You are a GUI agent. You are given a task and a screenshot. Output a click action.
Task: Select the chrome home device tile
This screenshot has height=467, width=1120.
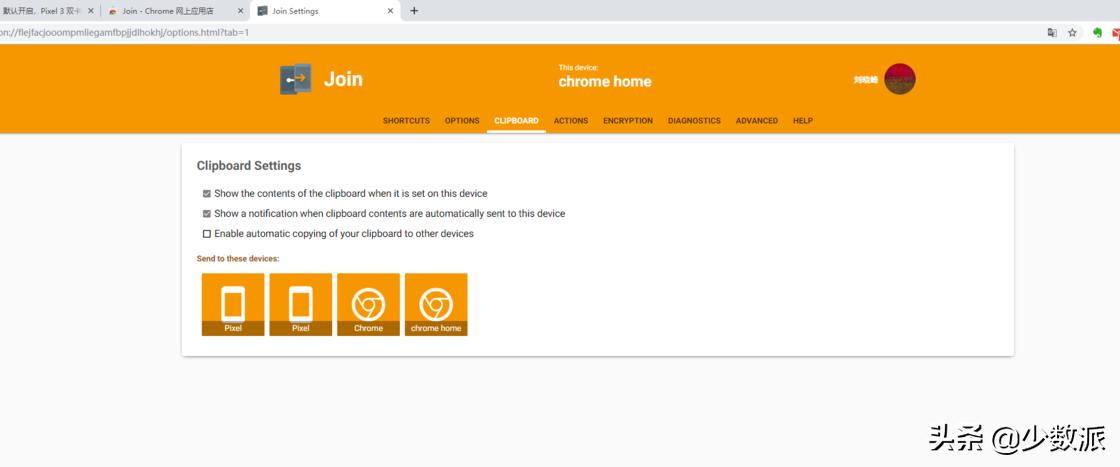[436, 304]
